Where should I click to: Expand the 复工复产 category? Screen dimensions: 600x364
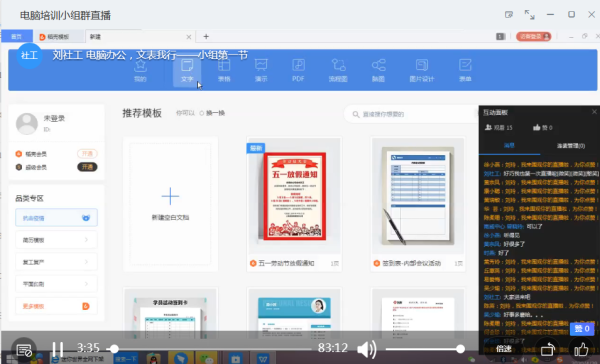pos(56,262)
